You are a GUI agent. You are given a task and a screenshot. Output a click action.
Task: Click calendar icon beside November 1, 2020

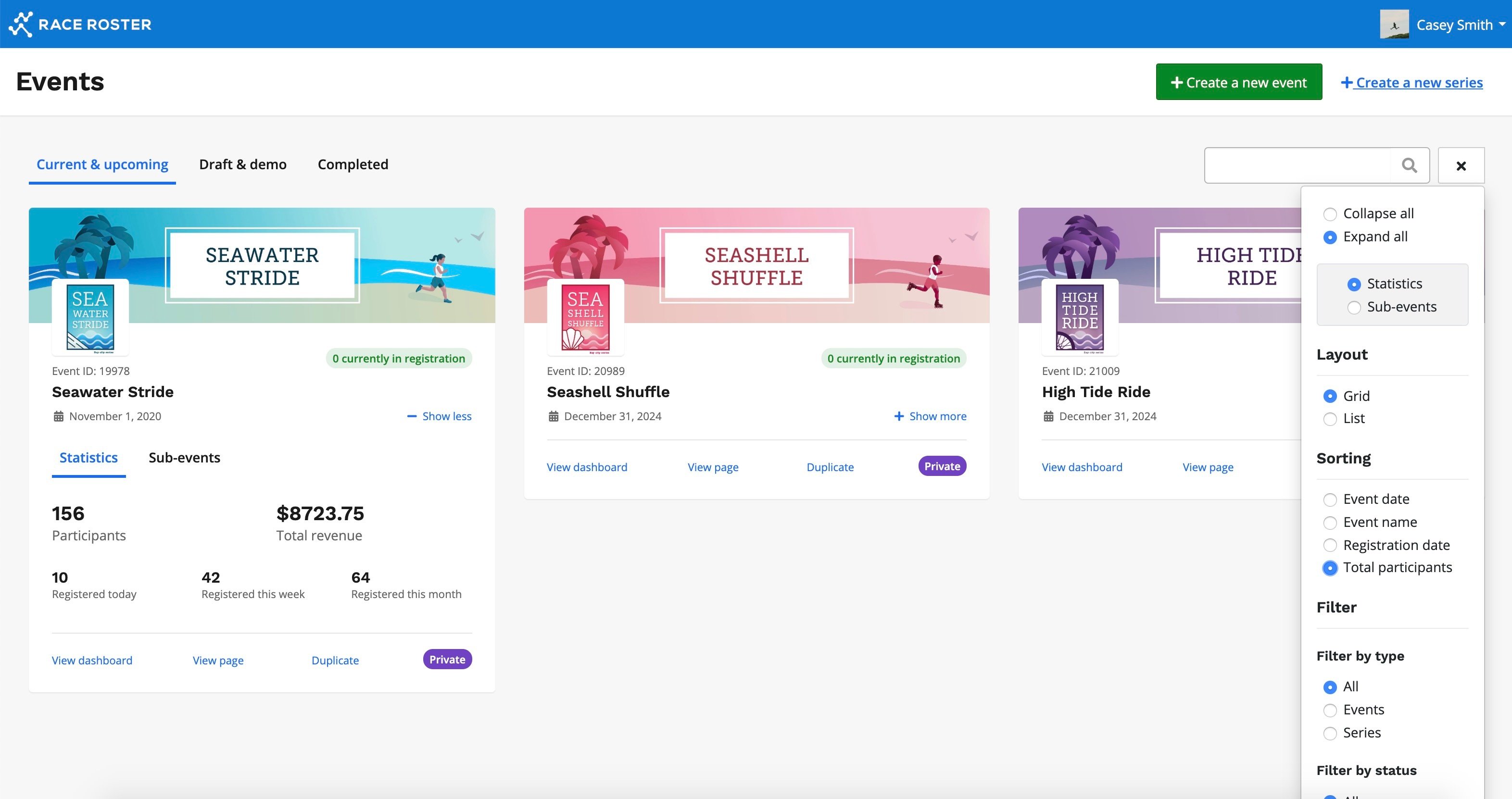(x=59, y=416)
